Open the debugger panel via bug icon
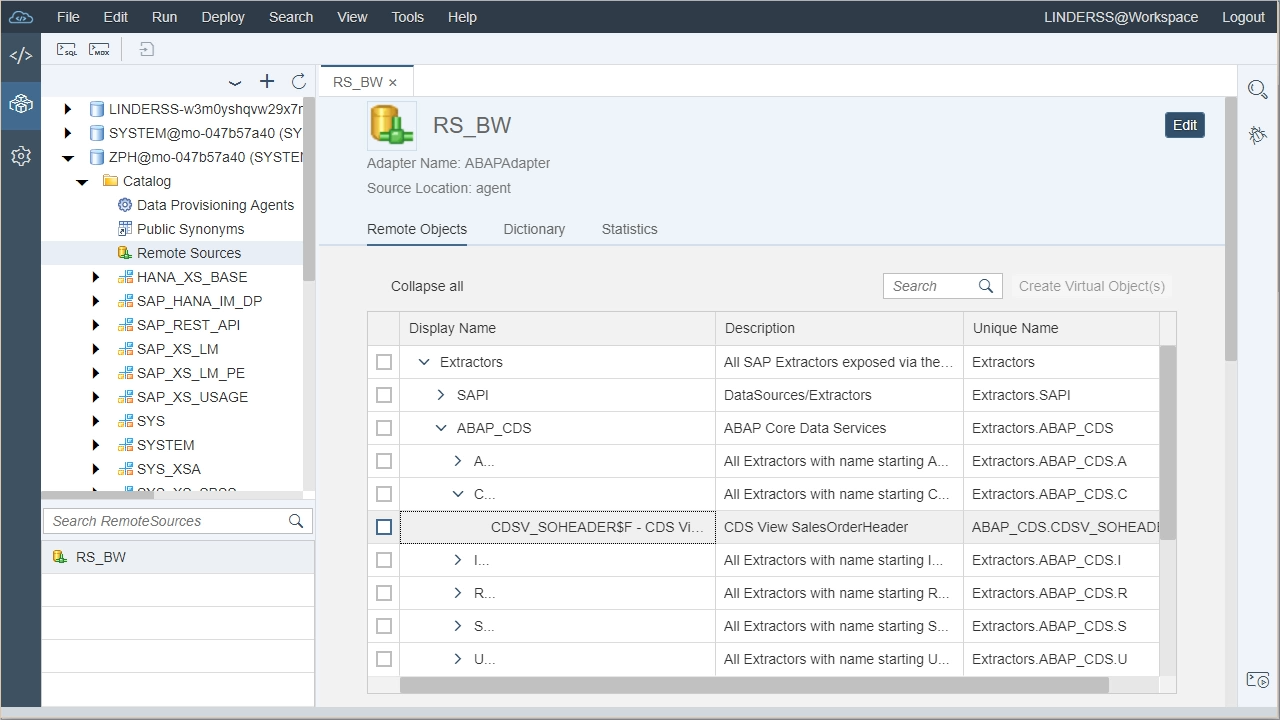This screenshot has width=1280, height=720. (x=1257, y=134)
